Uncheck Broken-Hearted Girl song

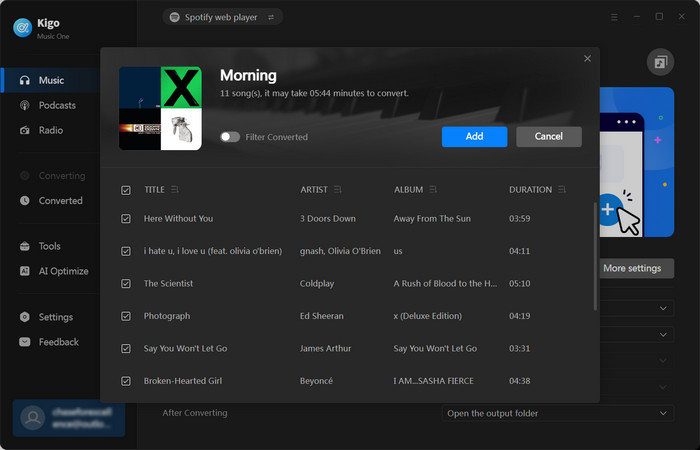[126, 381]
